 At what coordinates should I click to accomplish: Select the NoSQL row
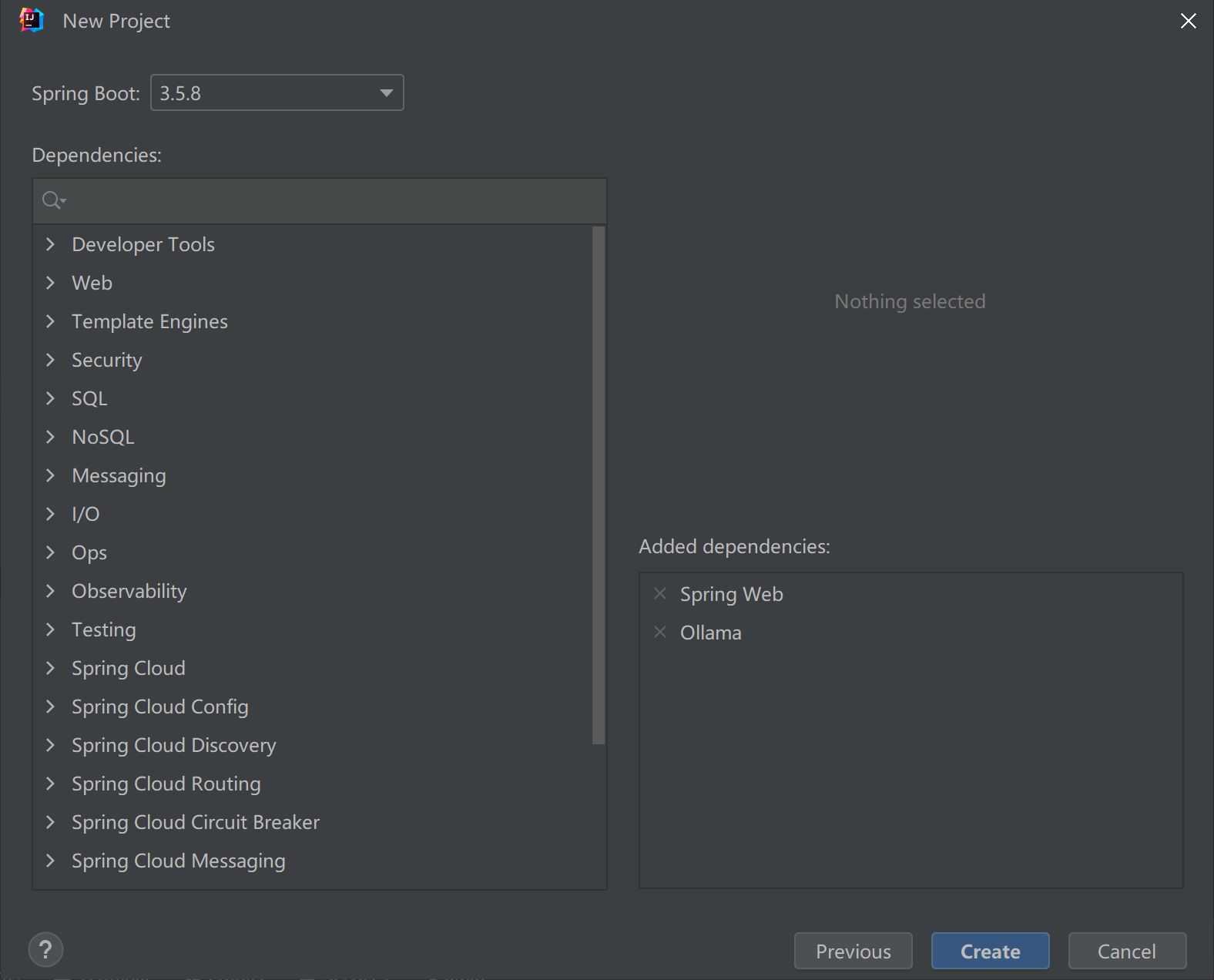313,437
